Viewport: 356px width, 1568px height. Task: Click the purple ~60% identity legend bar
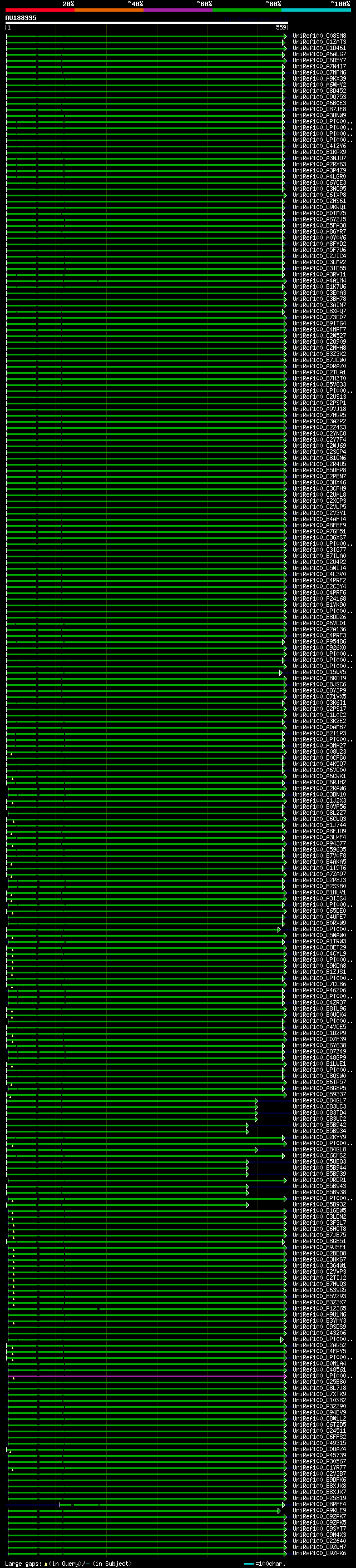click(x=177, y=11)
